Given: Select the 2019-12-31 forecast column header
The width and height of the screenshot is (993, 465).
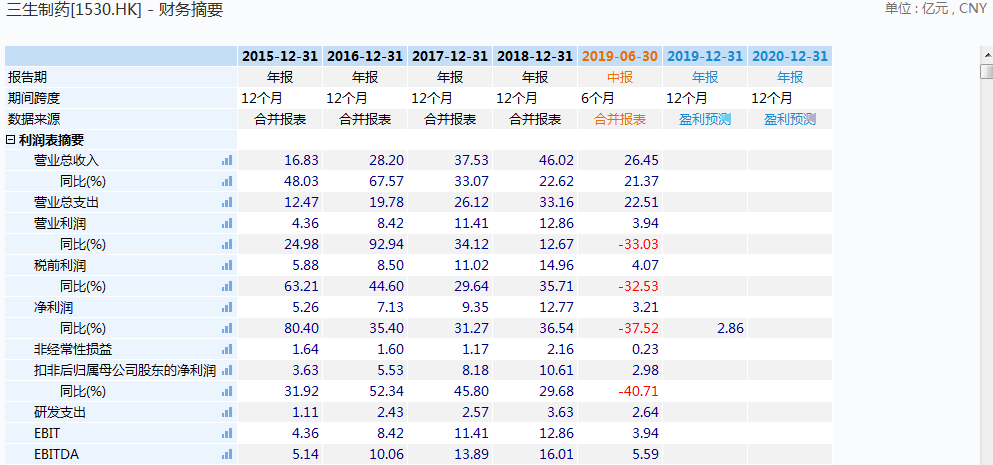Looking at the screenshot, I should [x=705, y=56].
